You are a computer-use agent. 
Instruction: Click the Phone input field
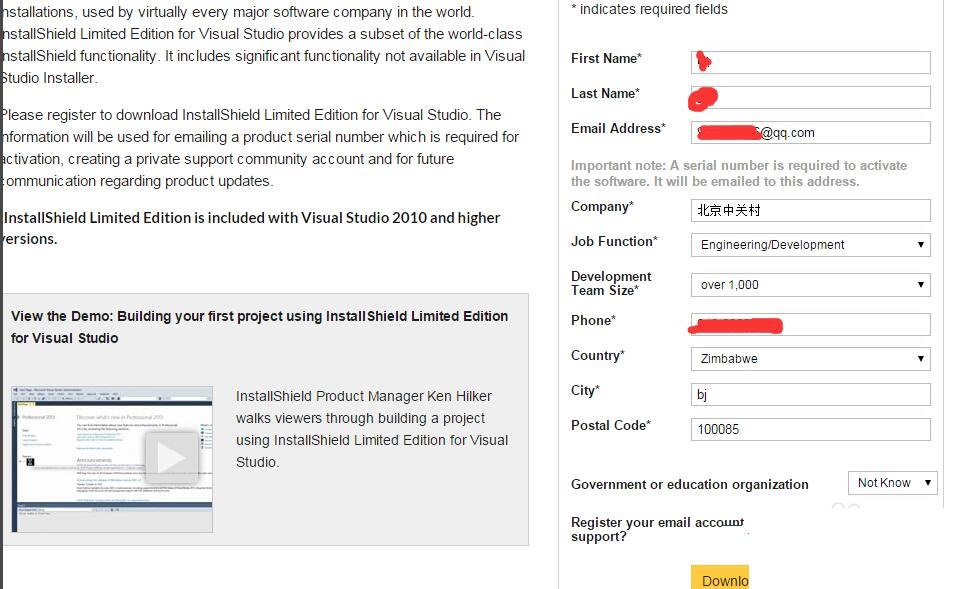click(810, 325)
